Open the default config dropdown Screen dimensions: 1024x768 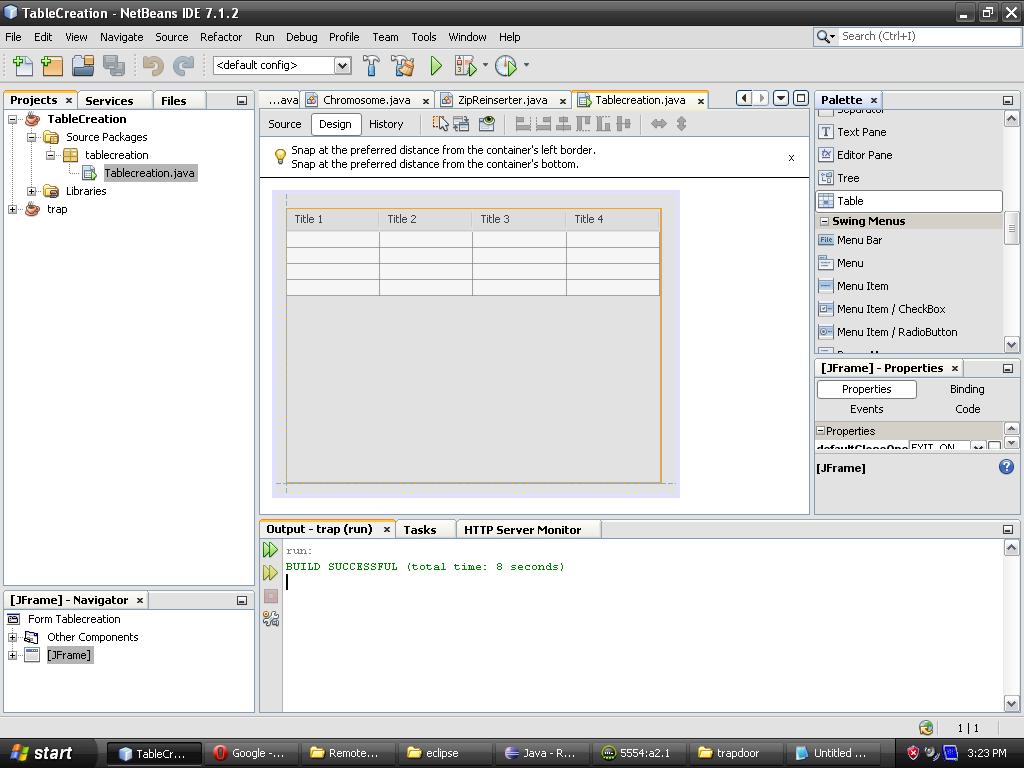point(341,65)
